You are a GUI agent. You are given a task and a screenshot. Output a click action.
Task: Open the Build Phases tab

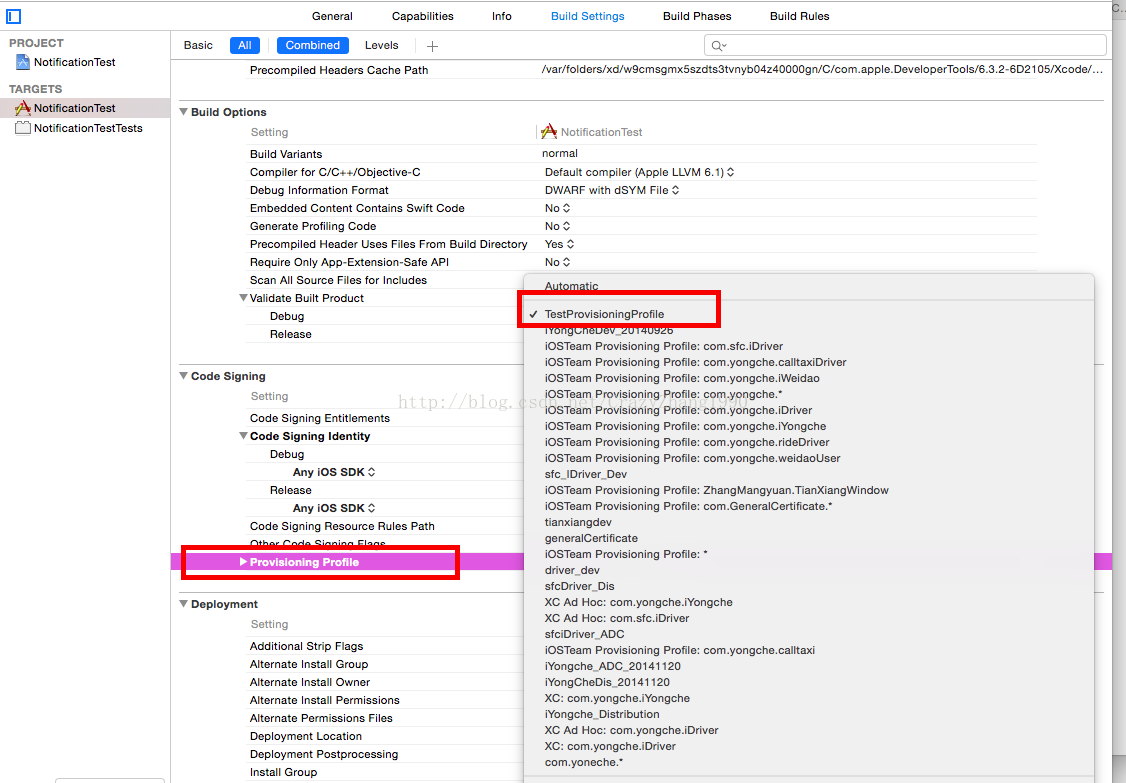coord(697,16)
